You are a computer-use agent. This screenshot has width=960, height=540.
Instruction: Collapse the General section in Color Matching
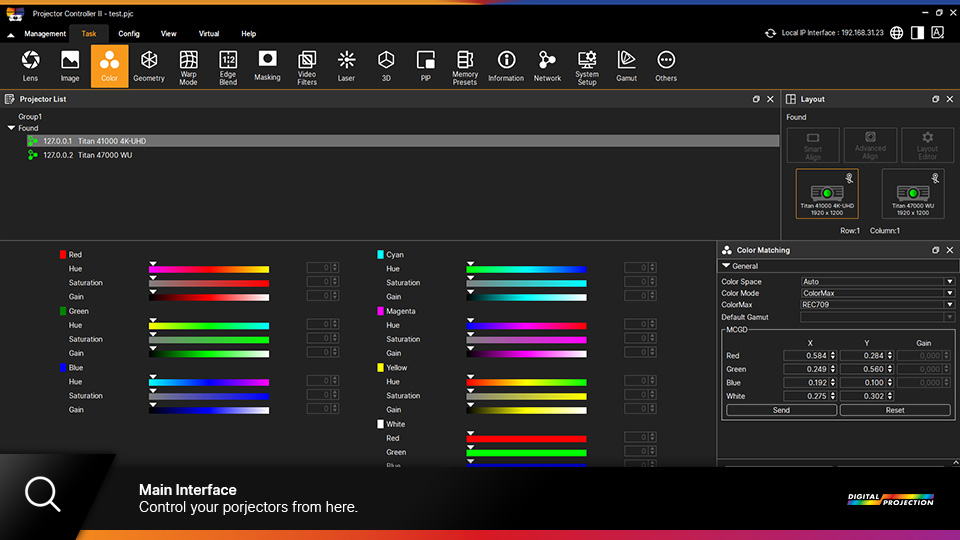(725, 266)
